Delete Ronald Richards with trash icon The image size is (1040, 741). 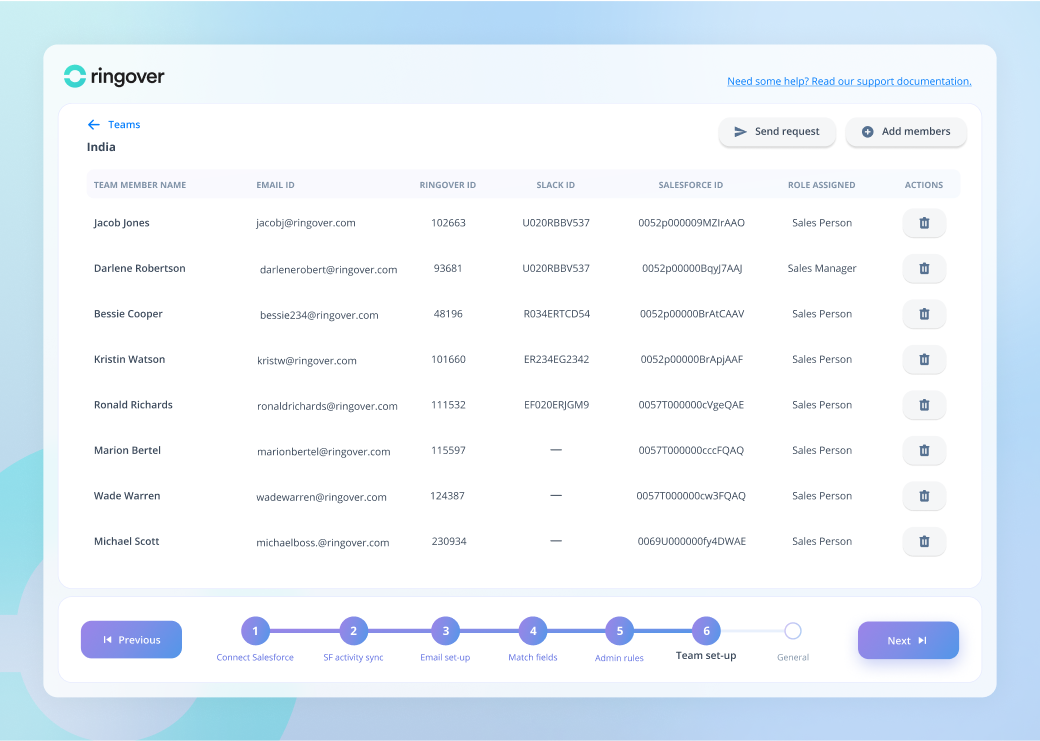(x=924, y=405)
